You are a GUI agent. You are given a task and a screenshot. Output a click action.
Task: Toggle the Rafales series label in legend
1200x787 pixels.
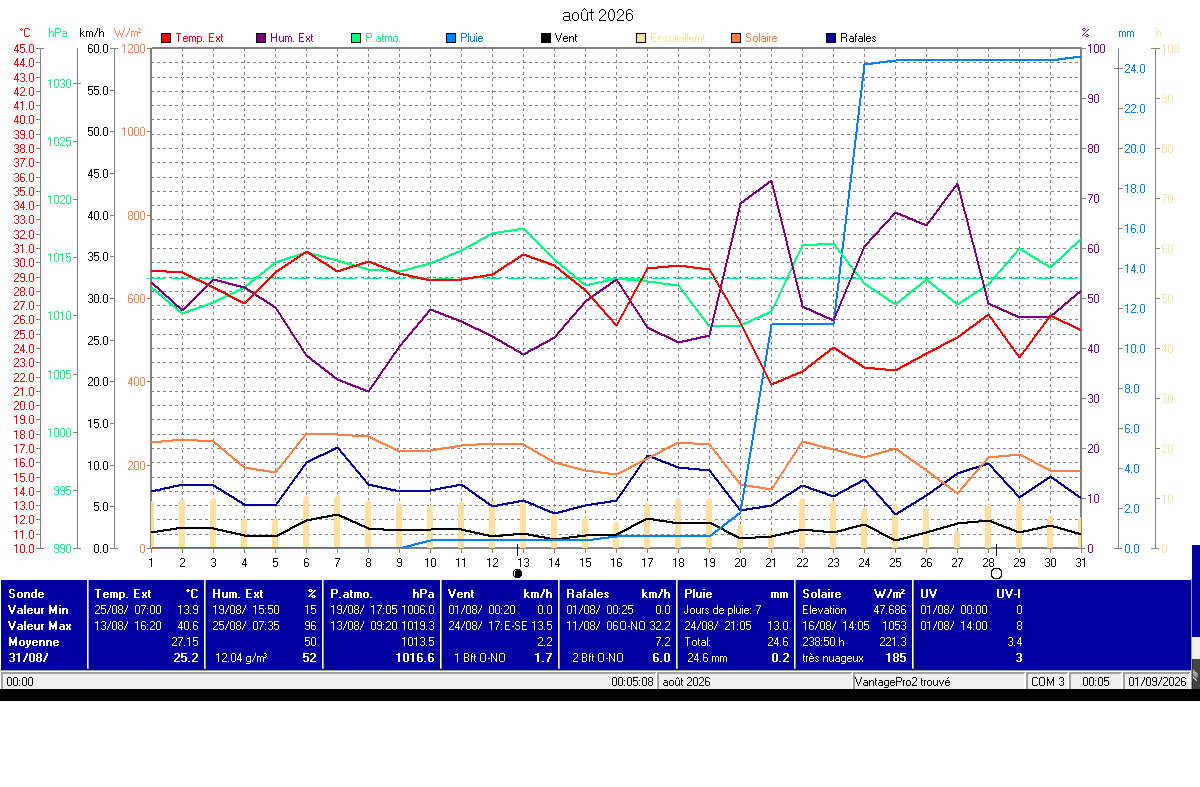pos(859,38)
